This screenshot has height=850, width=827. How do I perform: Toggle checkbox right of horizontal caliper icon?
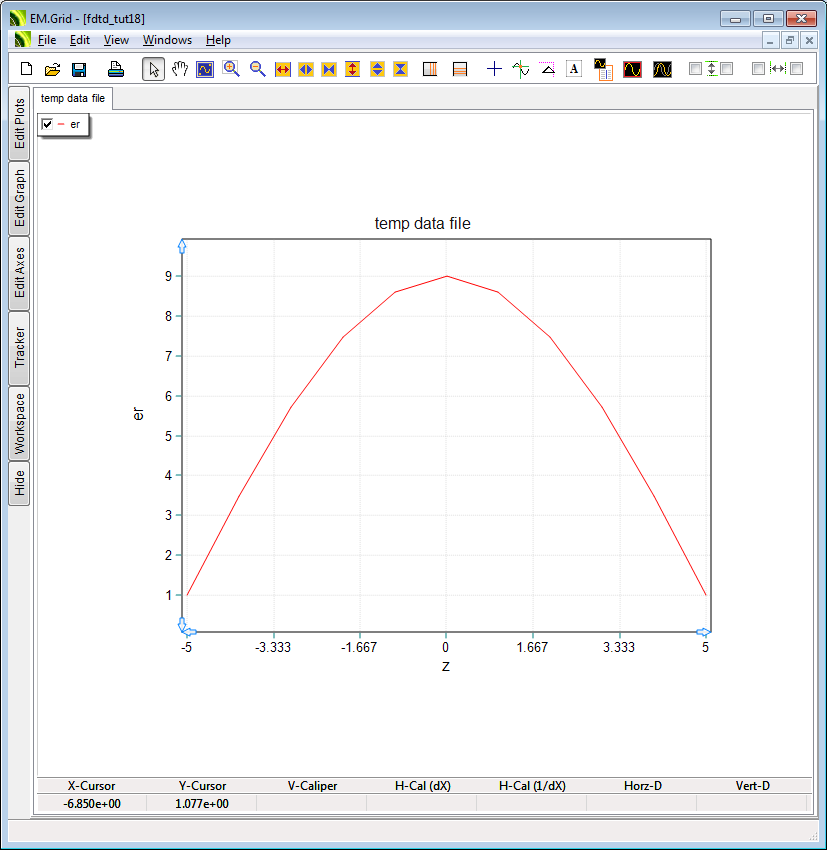point(797,69)
